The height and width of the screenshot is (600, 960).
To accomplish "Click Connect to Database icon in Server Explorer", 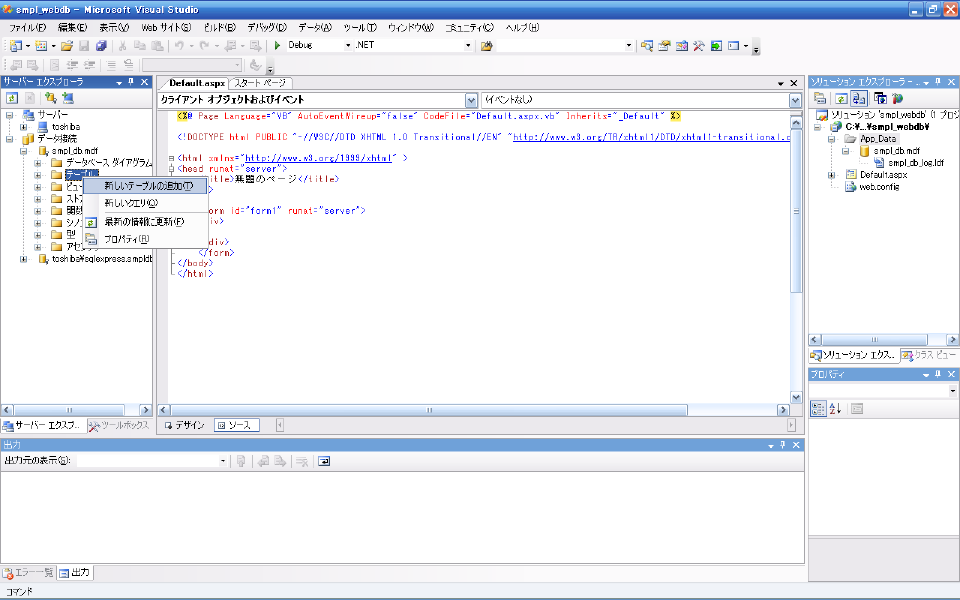I will pyautogui.click(x=51, y=98).
